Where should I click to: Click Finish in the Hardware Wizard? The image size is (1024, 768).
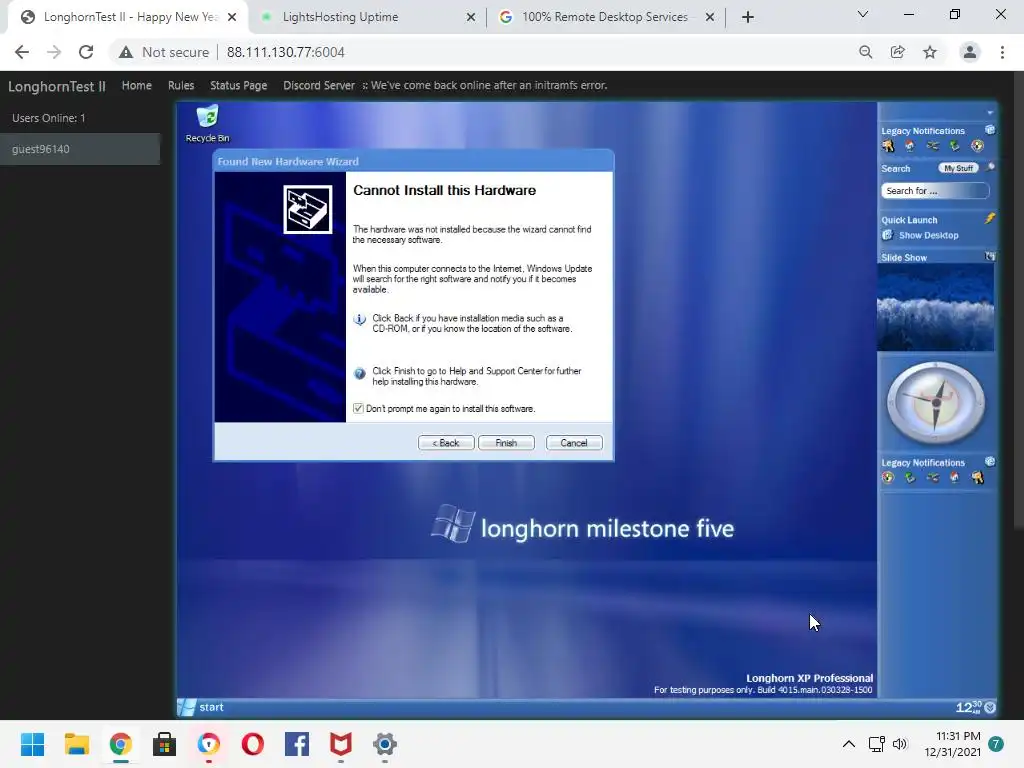[506, 443]
